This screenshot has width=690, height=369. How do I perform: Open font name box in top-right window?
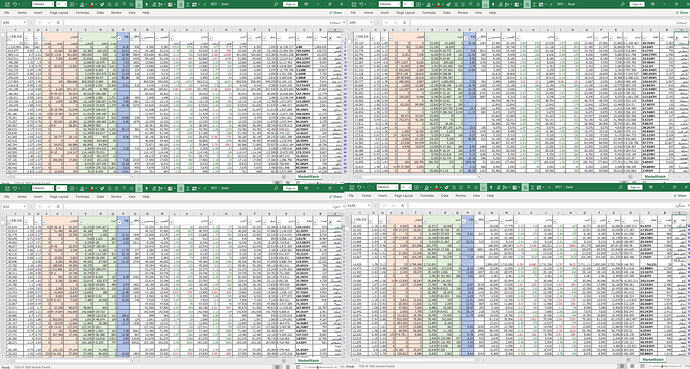tap(389, 4)
